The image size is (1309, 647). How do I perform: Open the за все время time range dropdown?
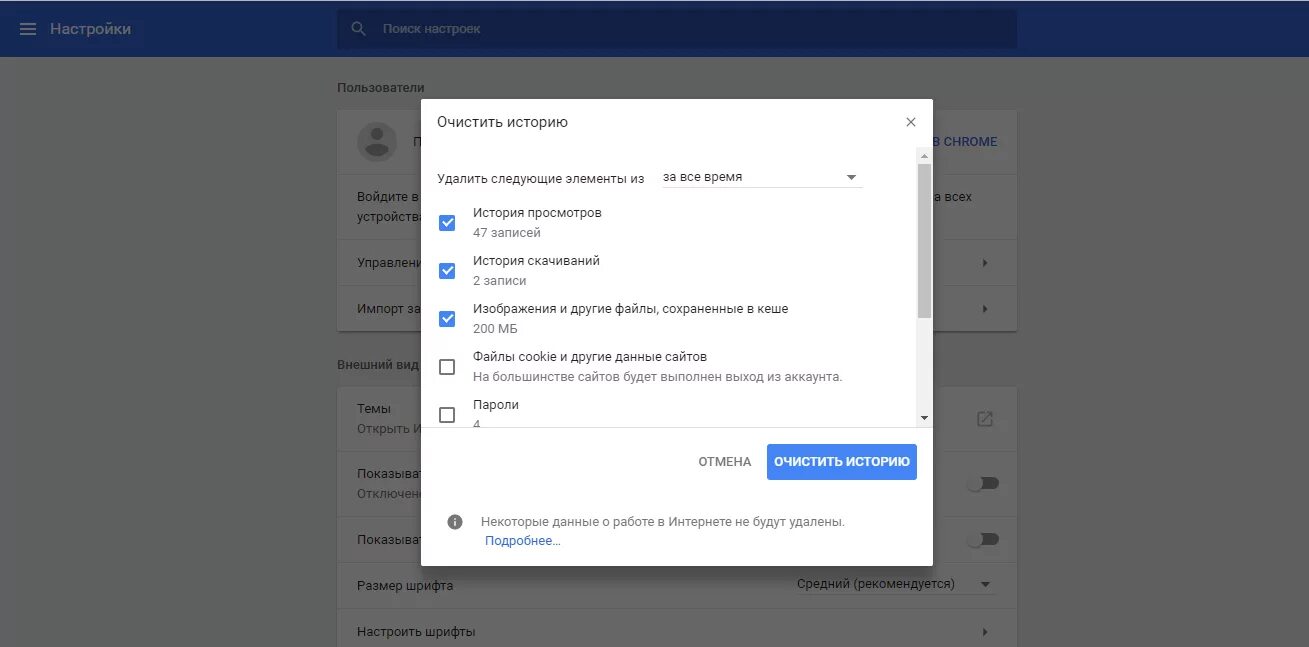pyautogui.click(x=761, y=177)
